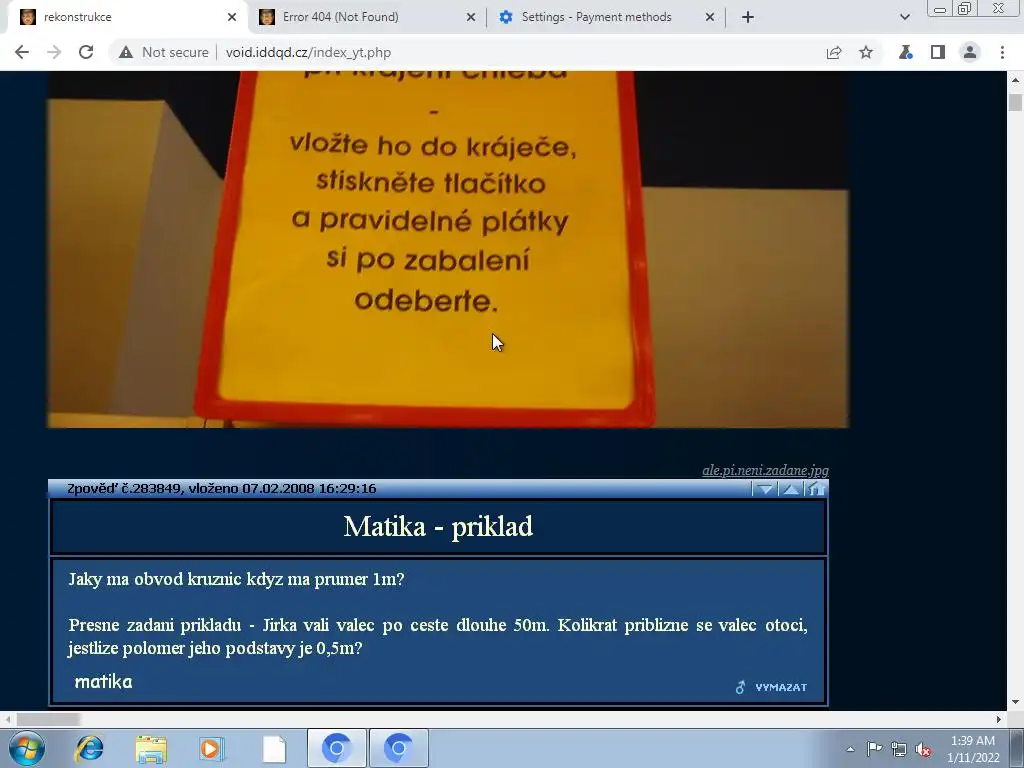Open Chrome Labs flask icon

[x=906, y=52]
